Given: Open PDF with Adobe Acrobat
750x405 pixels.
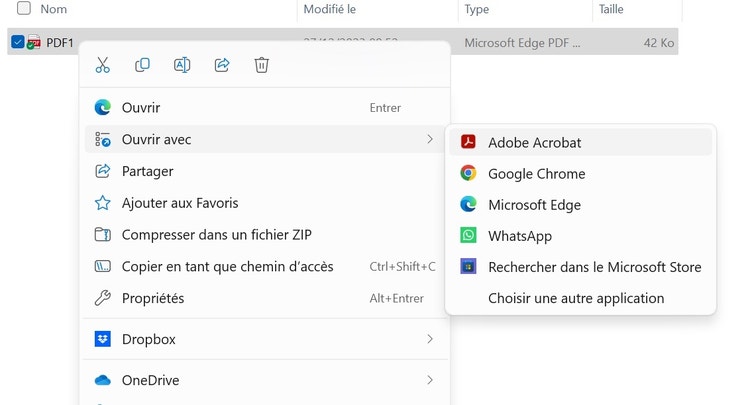Looking at the screenshot, I should 534,142.
